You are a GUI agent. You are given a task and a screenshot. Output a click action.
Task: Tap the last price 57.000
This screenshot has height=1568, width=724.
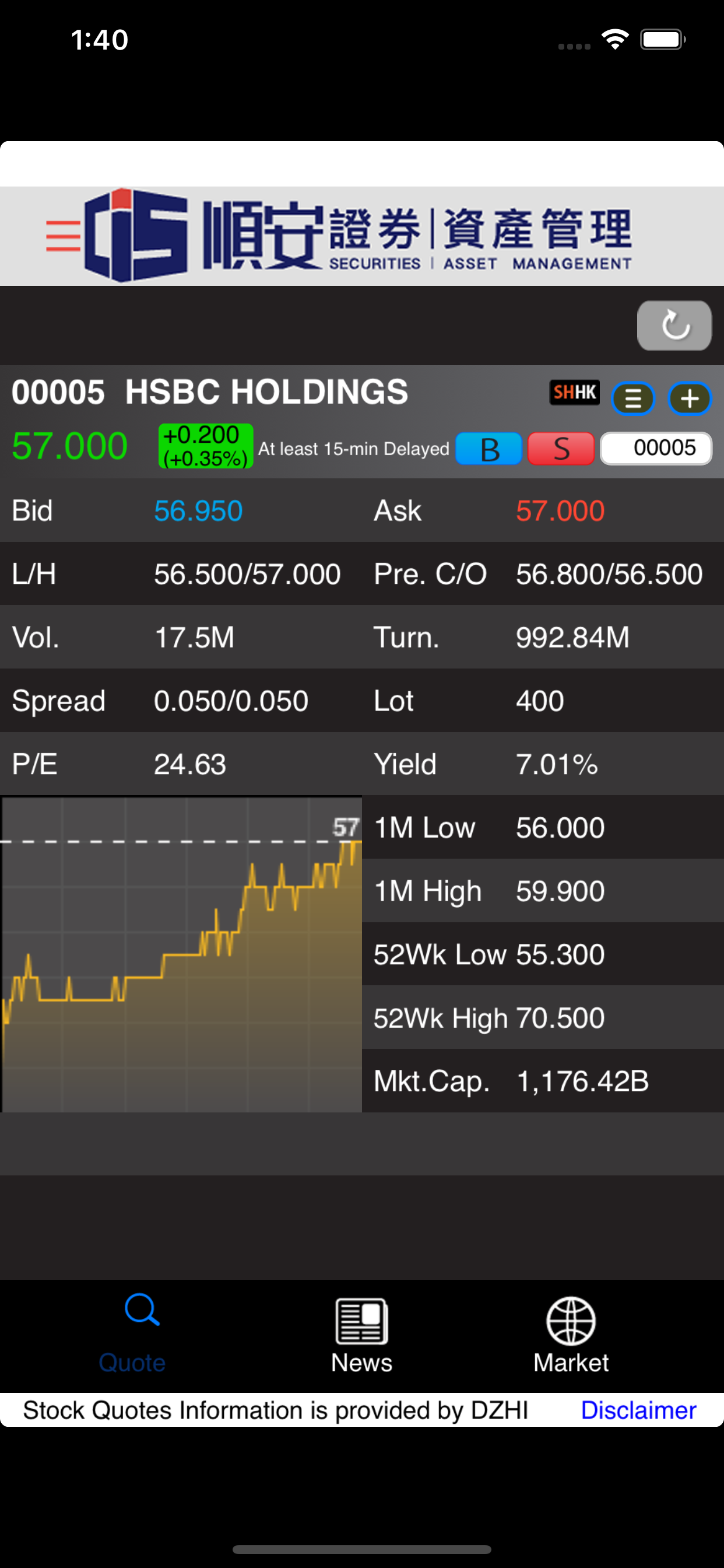click(69, 446)
